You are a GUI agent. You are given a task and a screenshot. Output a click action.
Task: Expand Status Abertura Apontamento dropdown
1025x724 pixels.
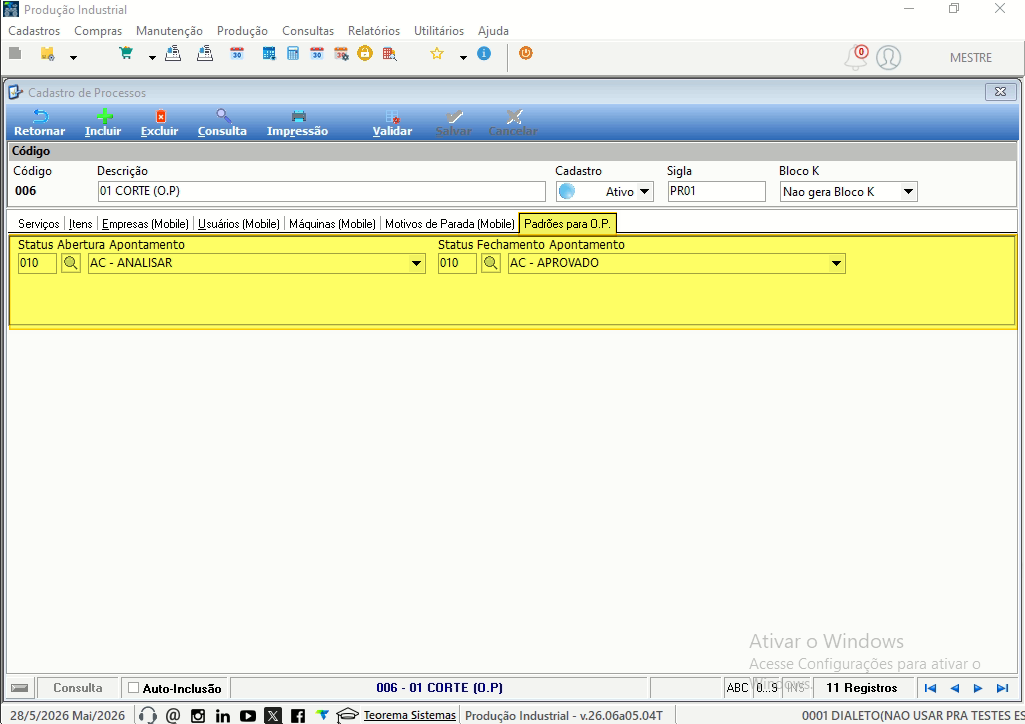click(x=416, y=263)
